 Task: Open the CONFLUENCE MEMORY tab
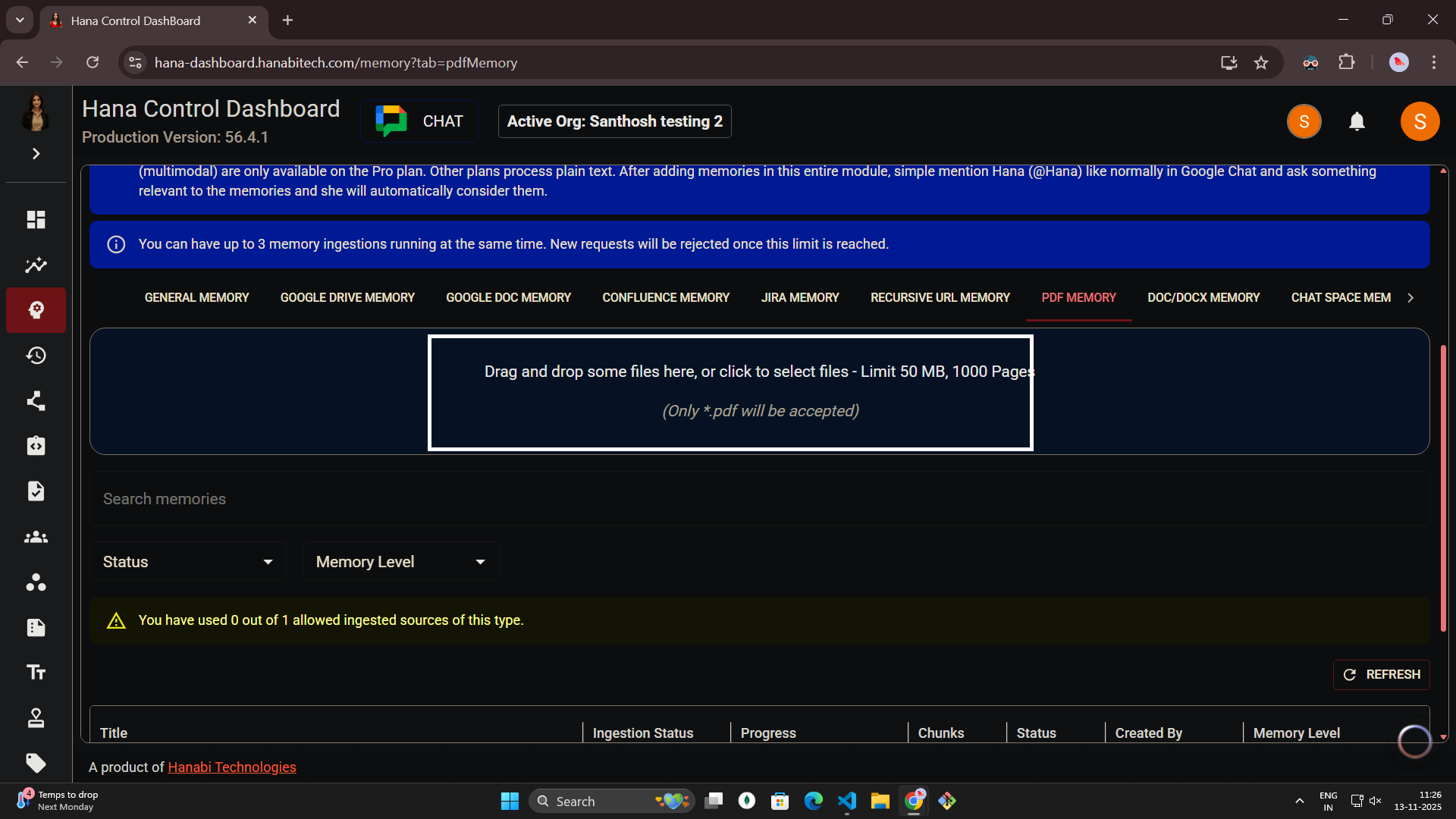pos(665,297)
